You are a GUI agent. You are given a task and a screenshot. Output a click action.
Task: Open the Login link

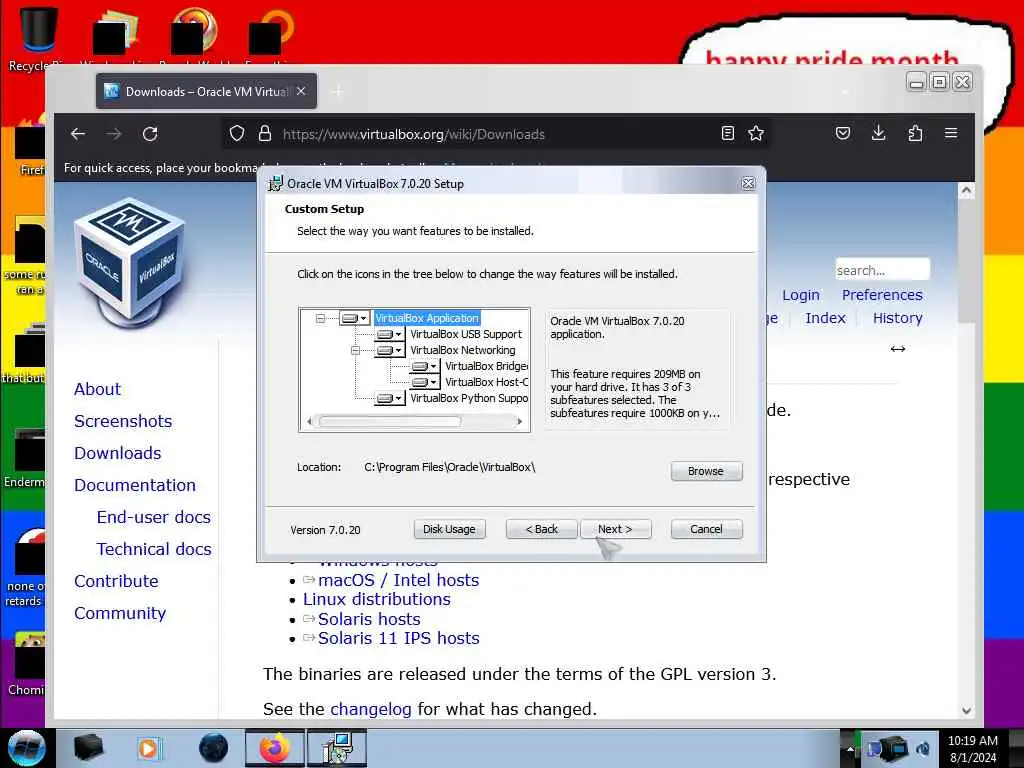tap(801, 295)
